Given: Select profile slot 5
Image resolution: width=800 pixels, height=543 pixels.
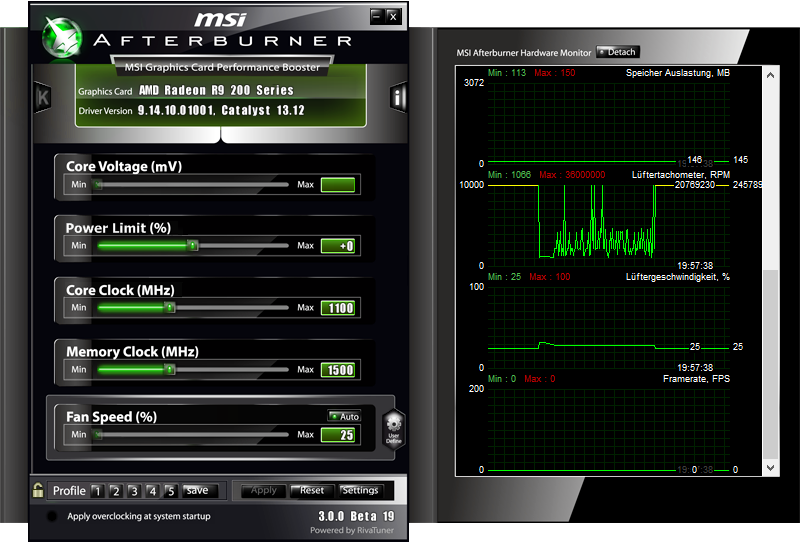Looking at the screenshot, I should click(170, 491).
